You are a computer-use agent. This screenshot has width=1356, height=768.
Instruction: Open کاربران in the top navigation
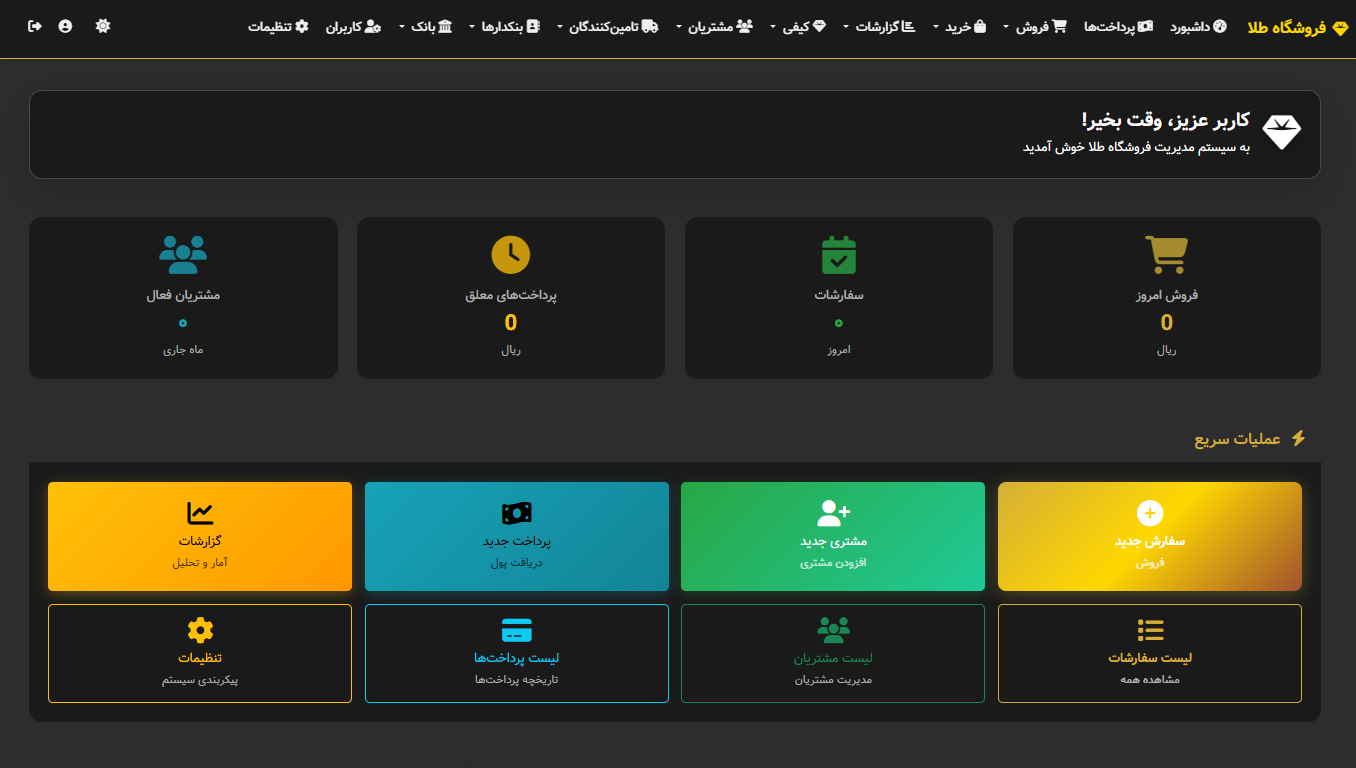coord(353,27)
